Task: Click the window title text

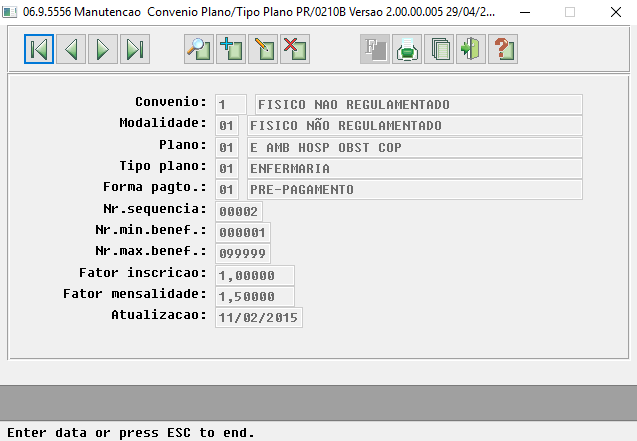Action: (259, 12)
